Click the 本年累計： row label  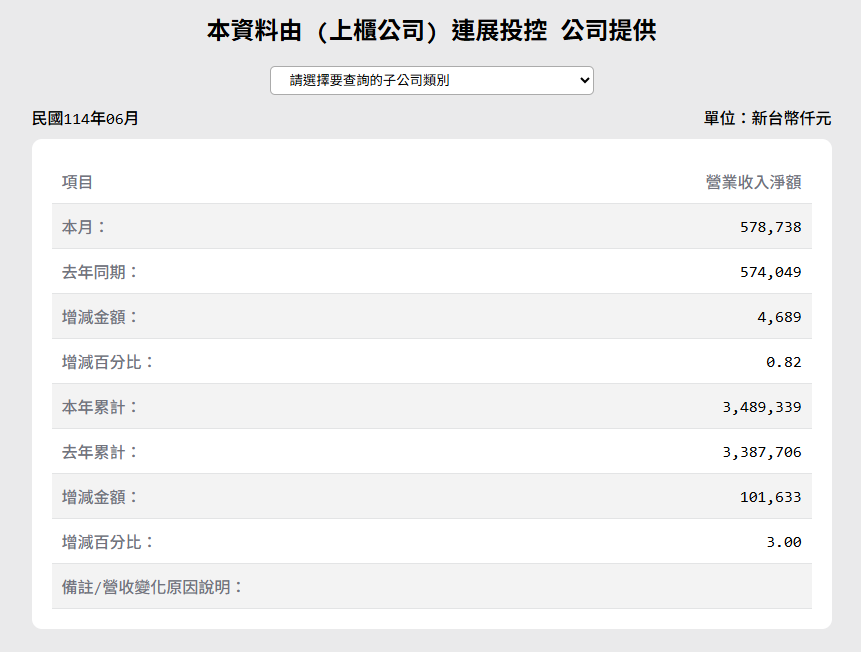coord(100,407)
